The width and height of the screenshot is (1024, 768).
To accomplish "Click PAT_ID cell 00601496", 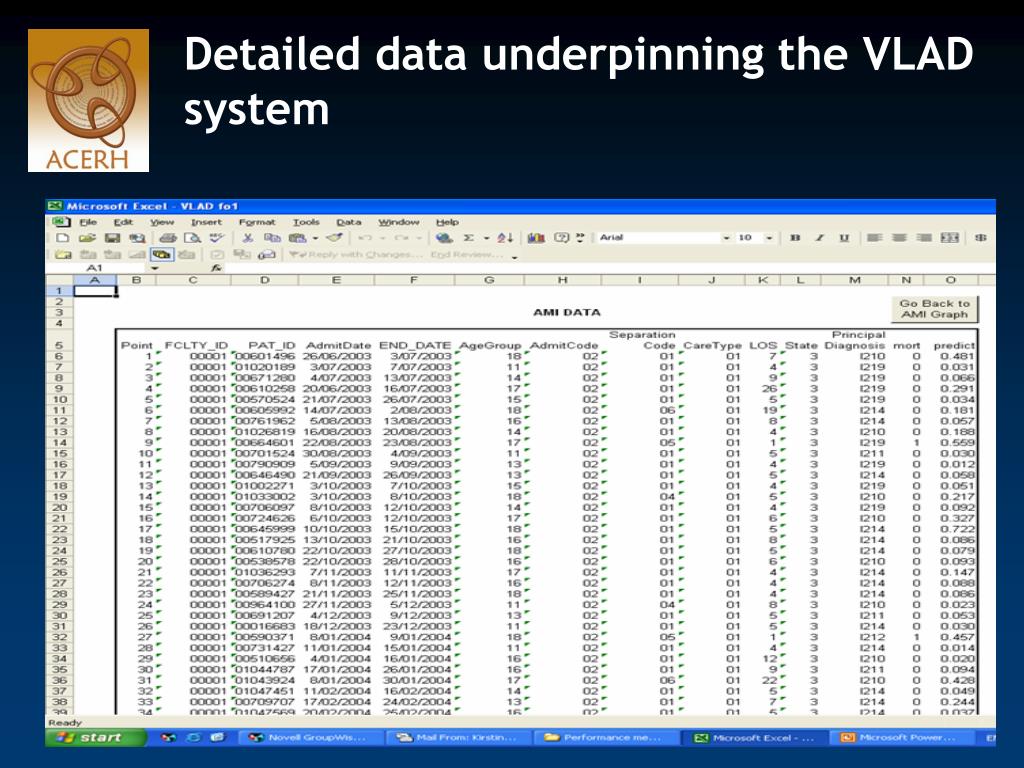I will point(265,357).
